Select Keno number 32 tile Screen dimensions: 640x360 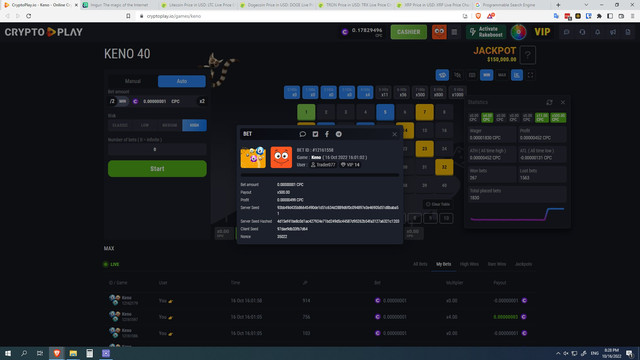[x=444, y=167]
